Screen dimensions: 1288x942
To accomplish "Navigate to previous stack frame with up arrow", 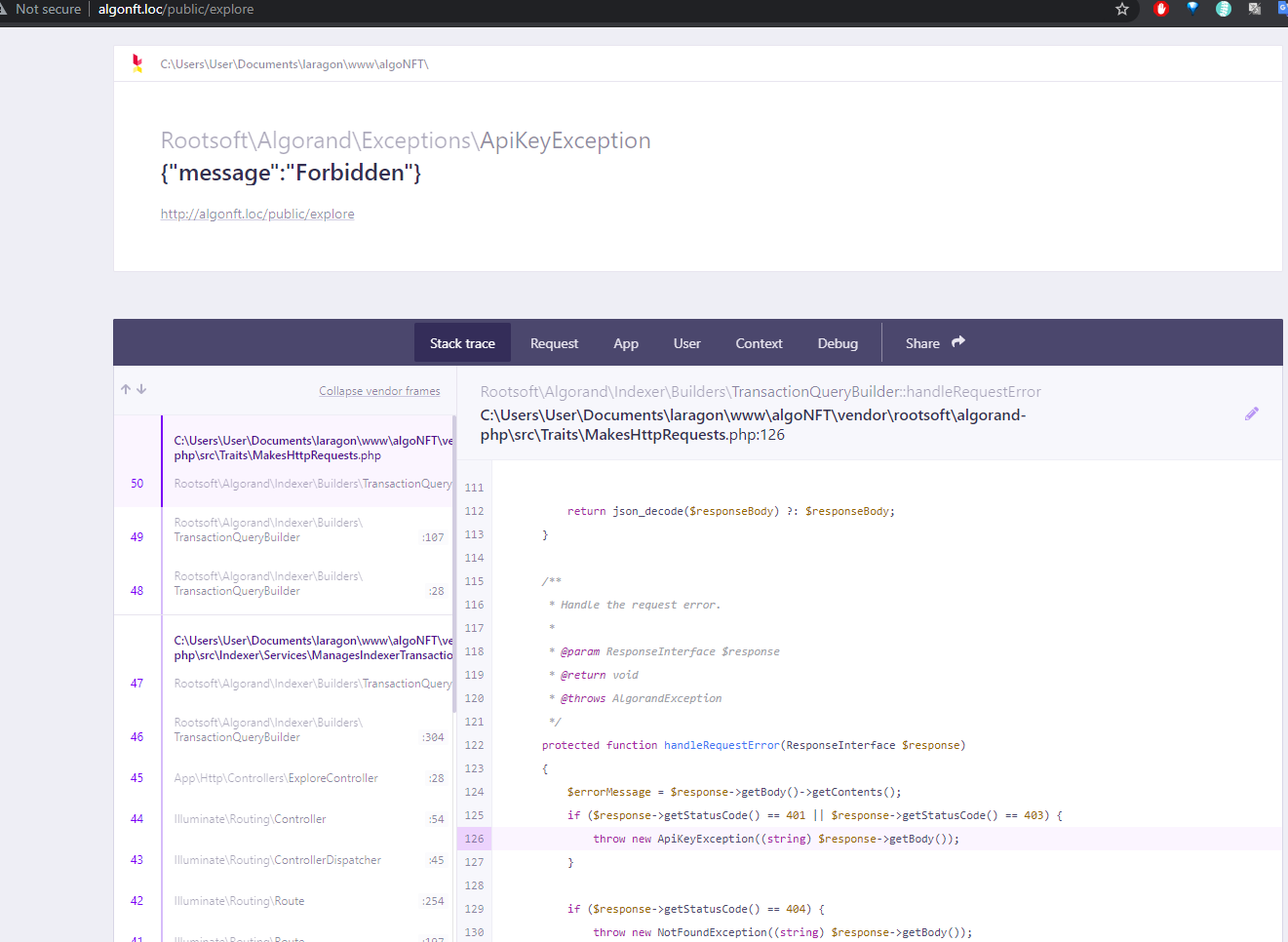I will tap(126, 388).
